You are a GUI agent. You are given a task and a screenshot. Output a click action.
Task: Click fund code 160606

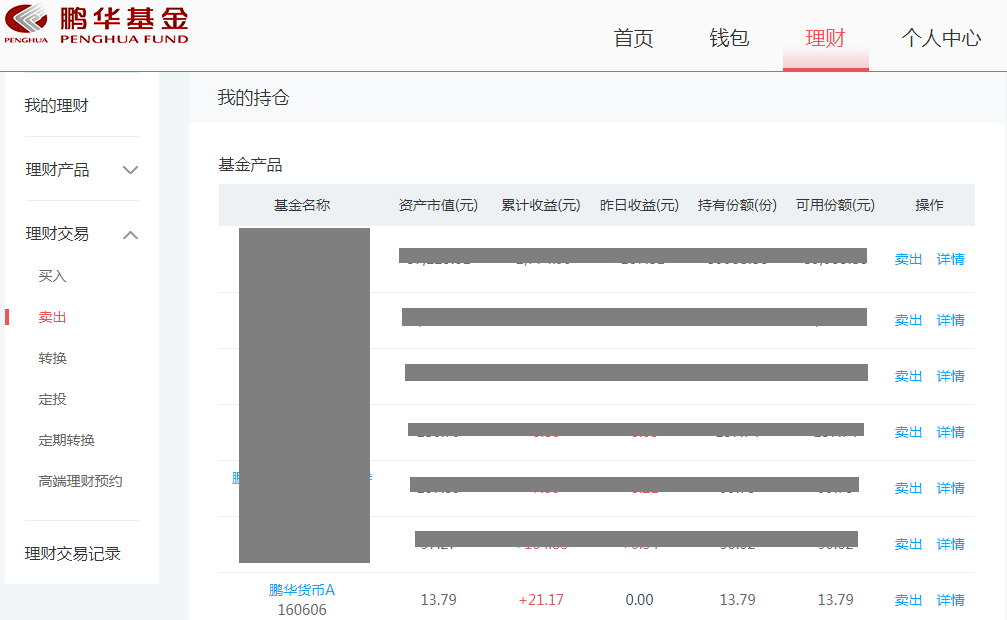(302, 610)
